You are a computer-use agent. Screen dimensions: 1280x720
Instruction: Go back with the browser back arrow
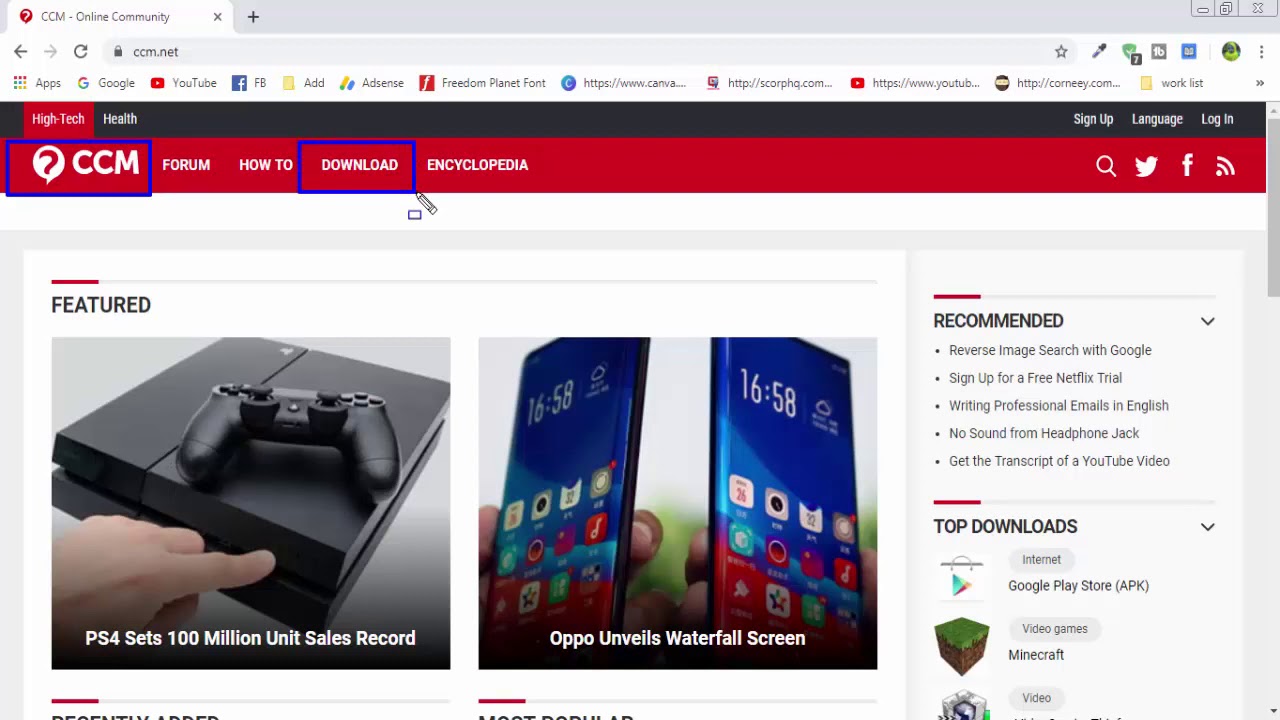(x=21, y=51)
